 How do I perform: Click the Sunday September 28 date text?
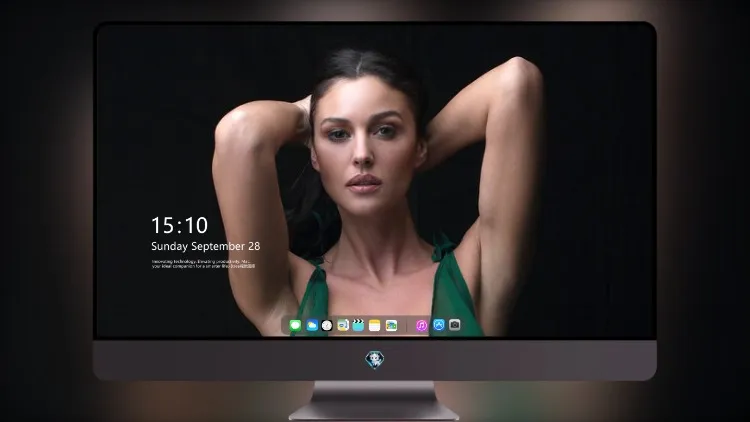(x=206, y=246)
